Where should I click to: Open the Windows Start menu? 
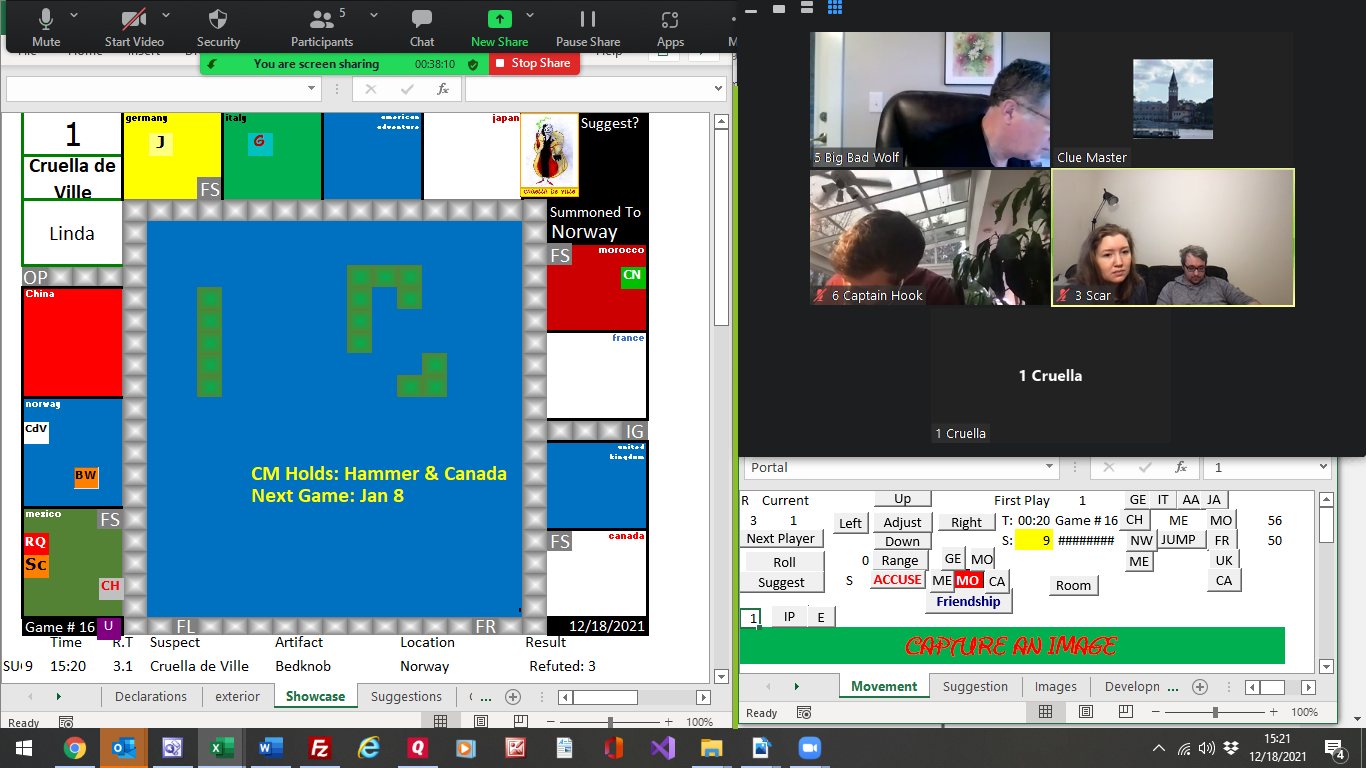click(x=23, y=748)
